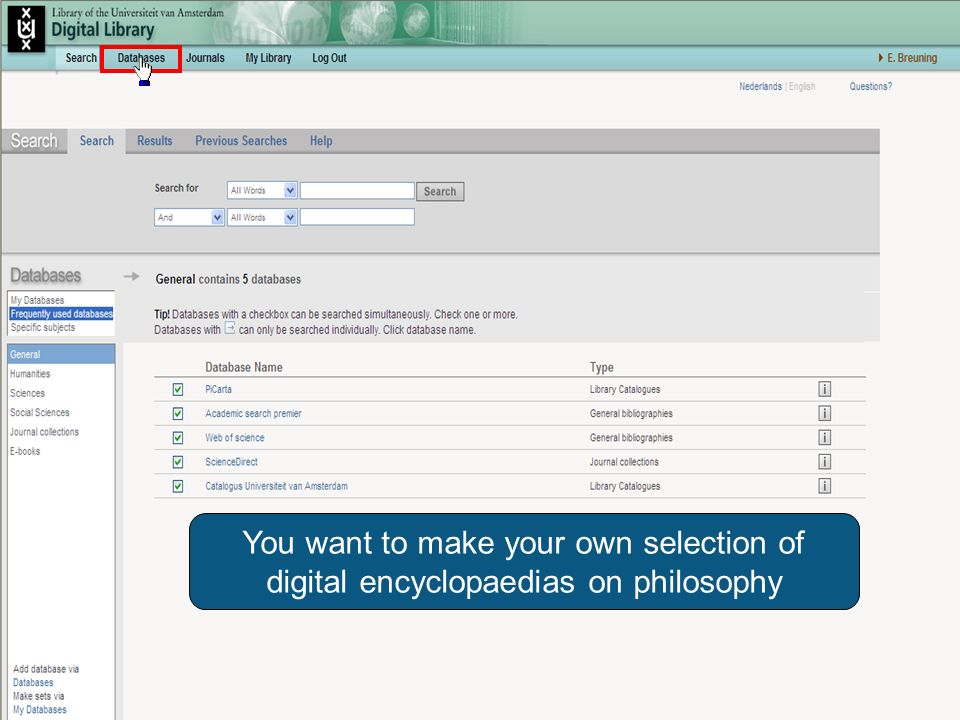960x720 pixels.
Task: Click the University of Amsterdam logo
Action: coord(26,28)
